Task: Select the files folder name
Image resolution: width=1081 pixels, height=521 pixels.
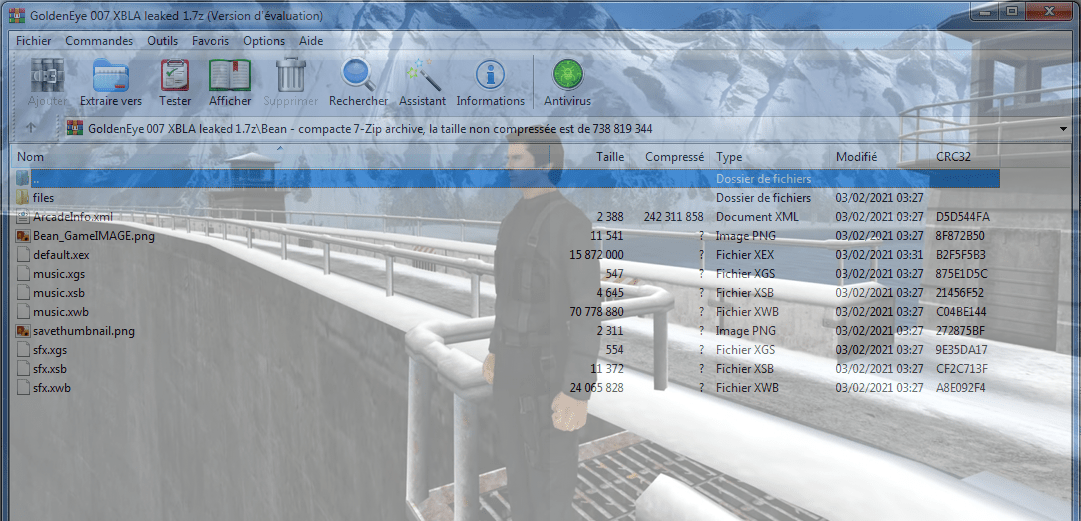Action: coord(43,198)
